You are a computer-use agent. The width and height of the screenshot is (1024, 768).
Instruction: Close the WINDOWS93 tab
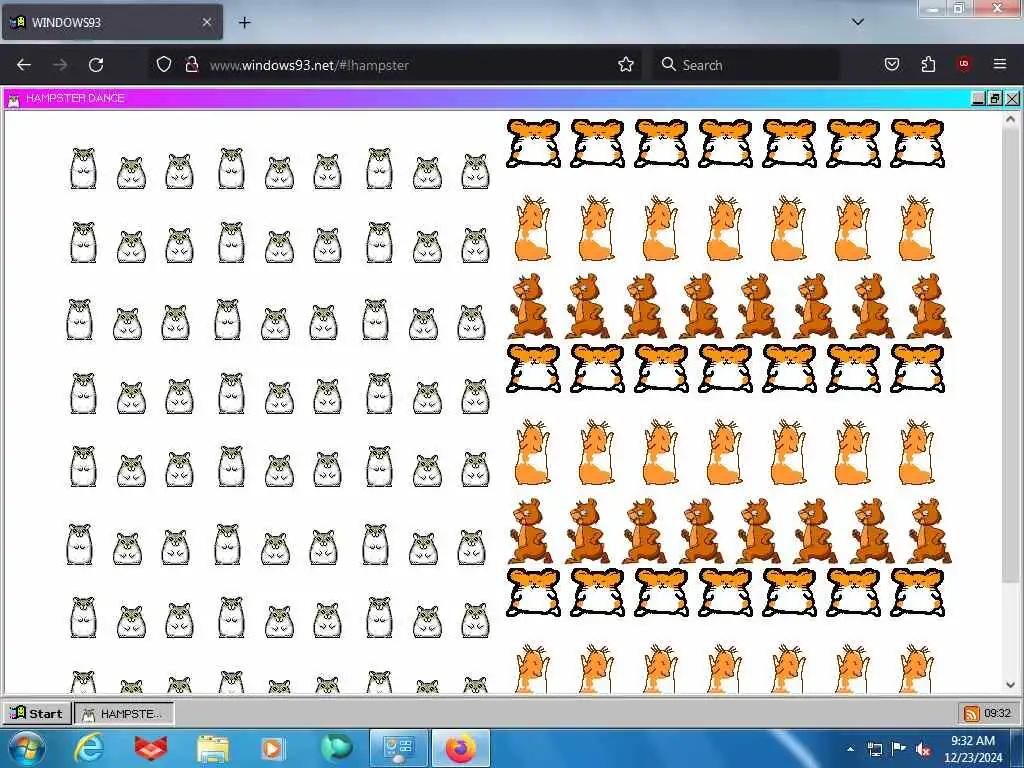pos(206,22)
